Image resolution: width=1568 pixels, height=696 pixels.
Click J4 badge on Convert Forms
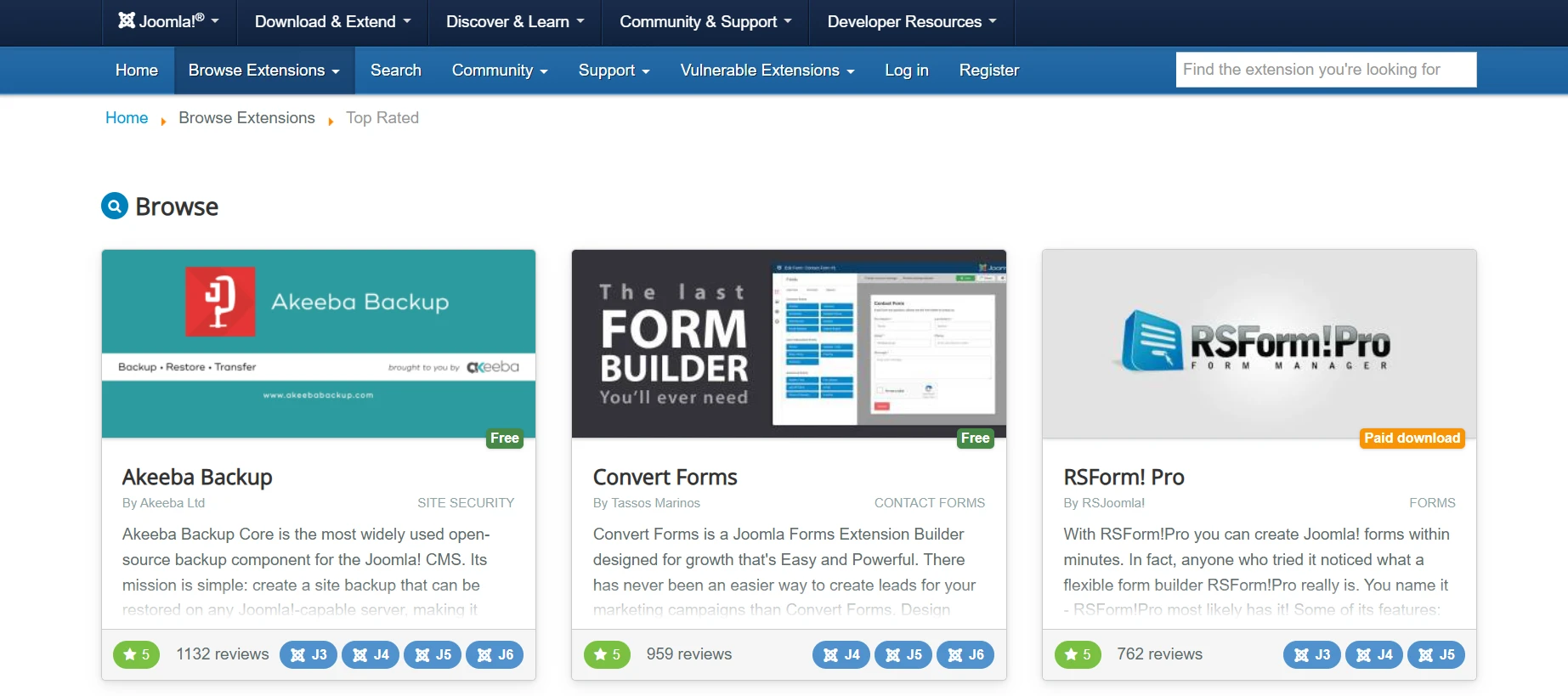(x=841, y=655)
